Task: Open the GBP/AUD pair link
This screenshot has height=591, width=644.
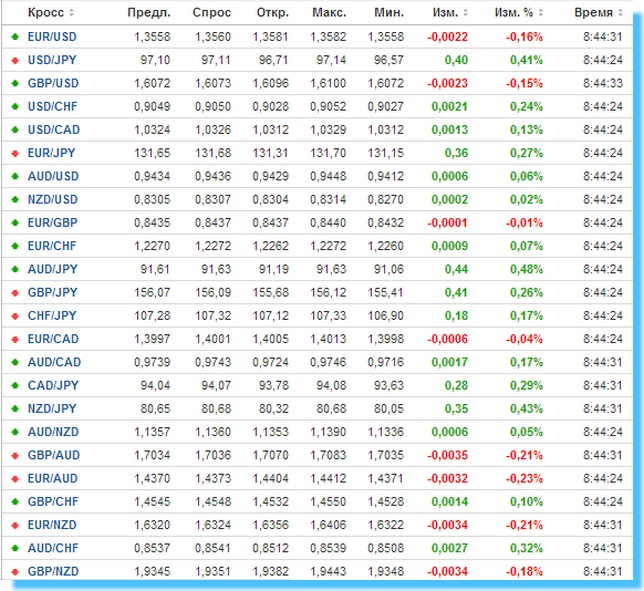Action: (x=54, y=455)
